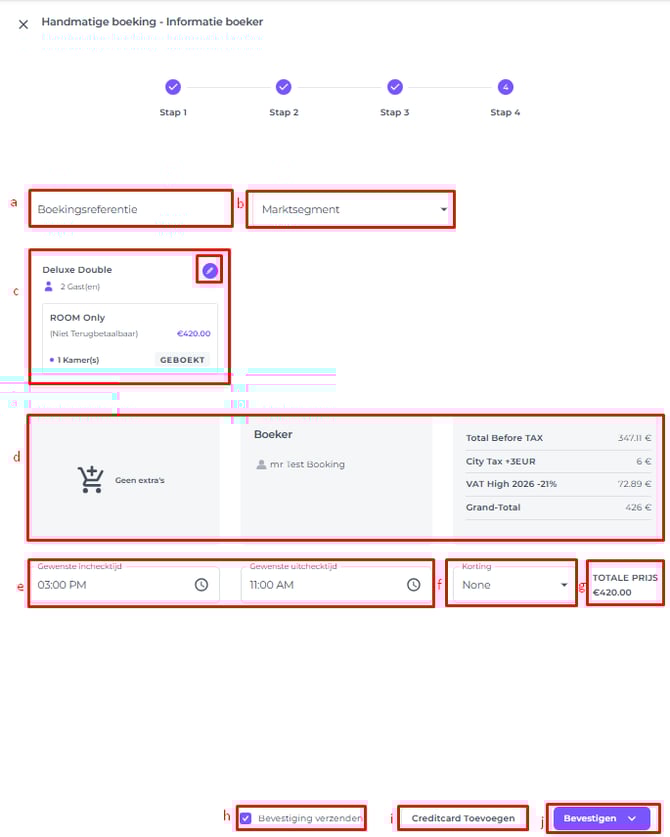Screen dimensions: 670x837
Task: Click the Gewenste inchecktijd time field
Action: (110, 585)
